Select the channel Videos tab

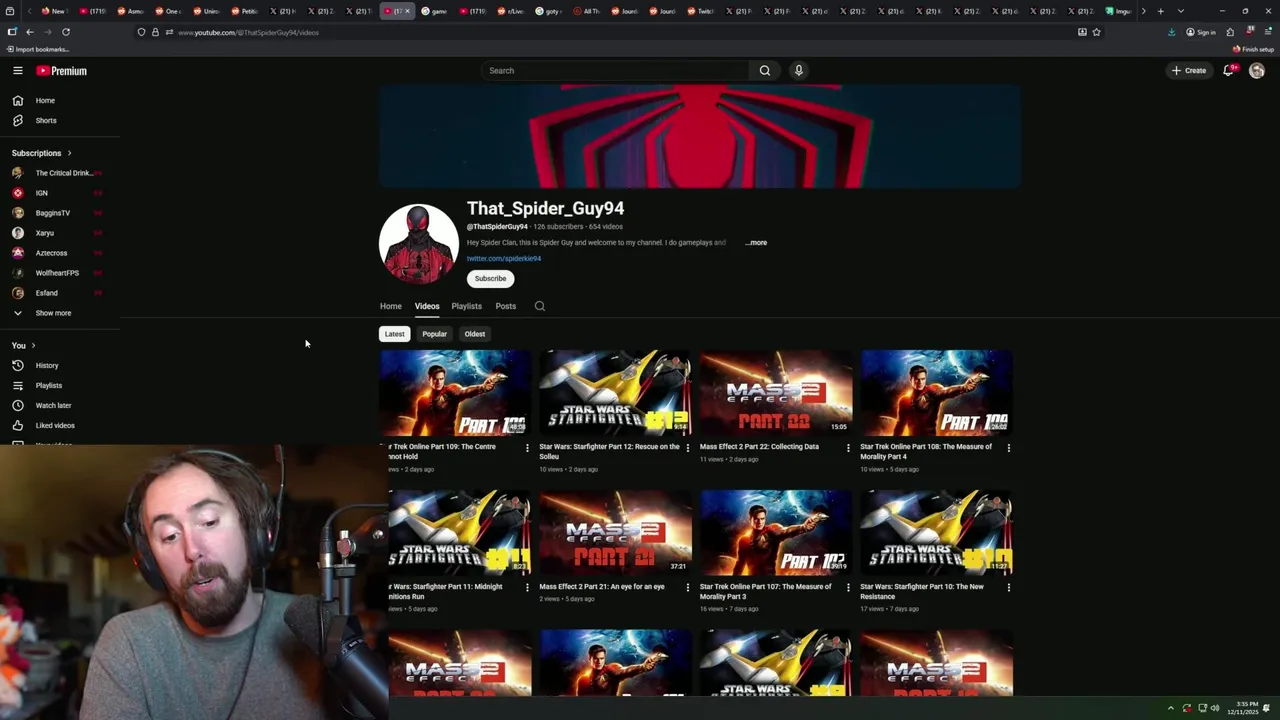pyautogui.click(x=427, y=306)
